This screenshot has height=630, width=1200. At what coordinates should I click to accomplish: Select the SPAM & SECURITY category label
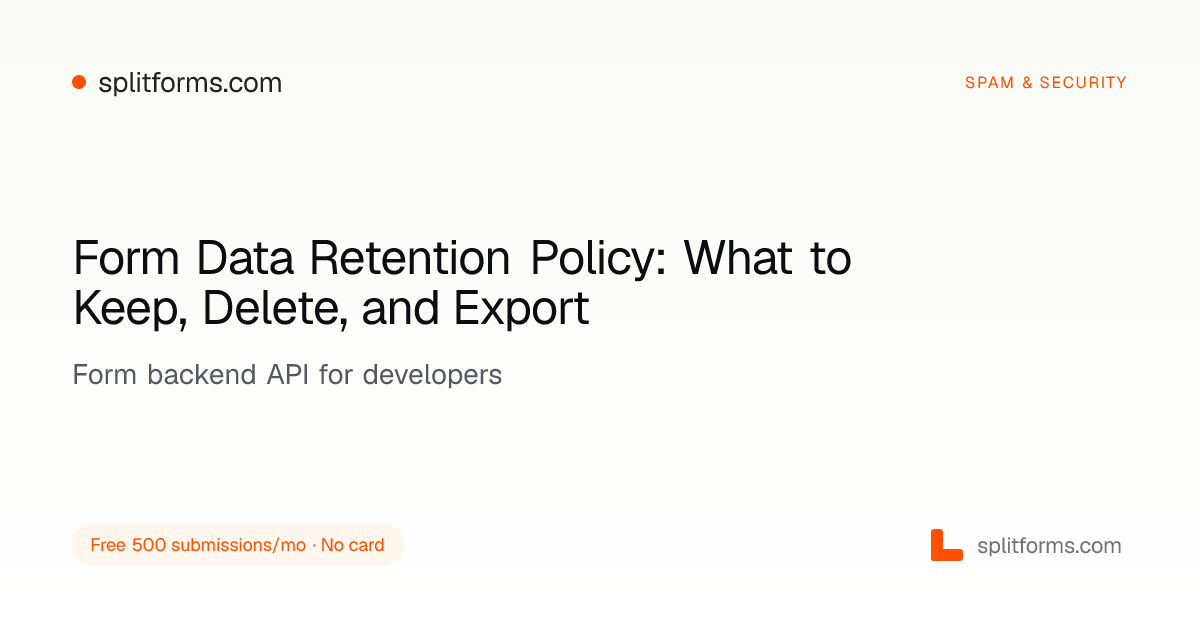(x=1046, y=83)
